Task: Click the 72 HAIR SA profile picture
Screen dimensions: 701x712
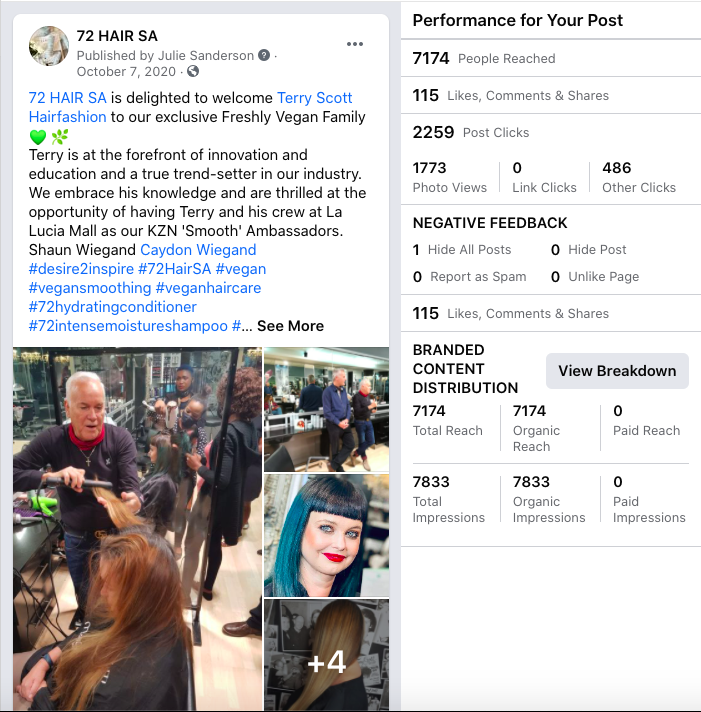Action: [49, 46]
